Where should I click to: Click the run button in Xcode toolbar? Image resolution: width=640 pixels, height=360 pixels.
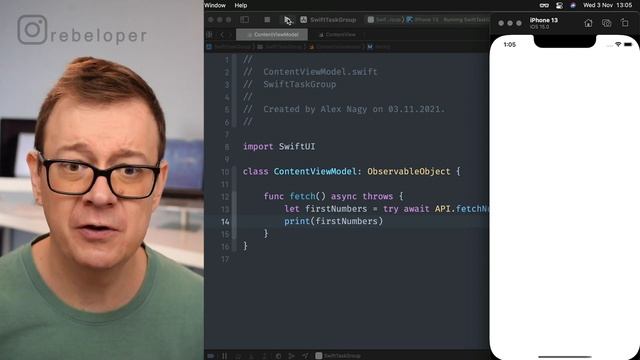288,20
